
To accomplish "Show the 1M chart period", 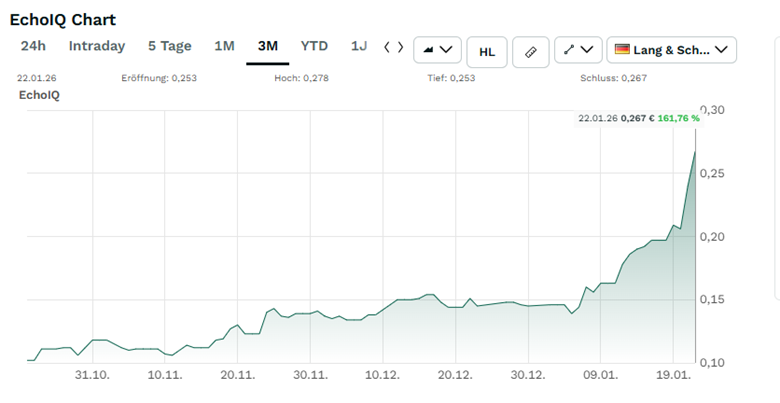I will [224, 46].
